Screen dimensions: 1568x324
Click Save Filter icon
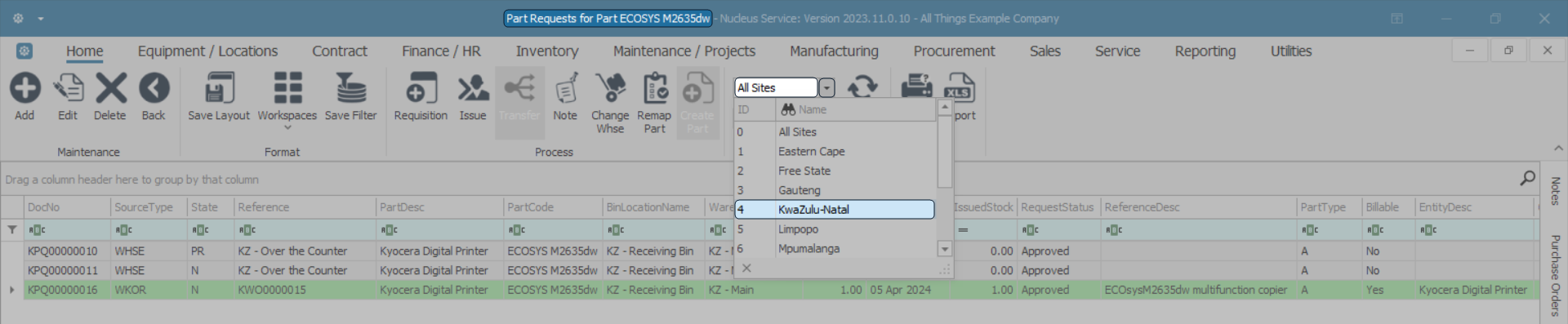(x=351, y=88)
